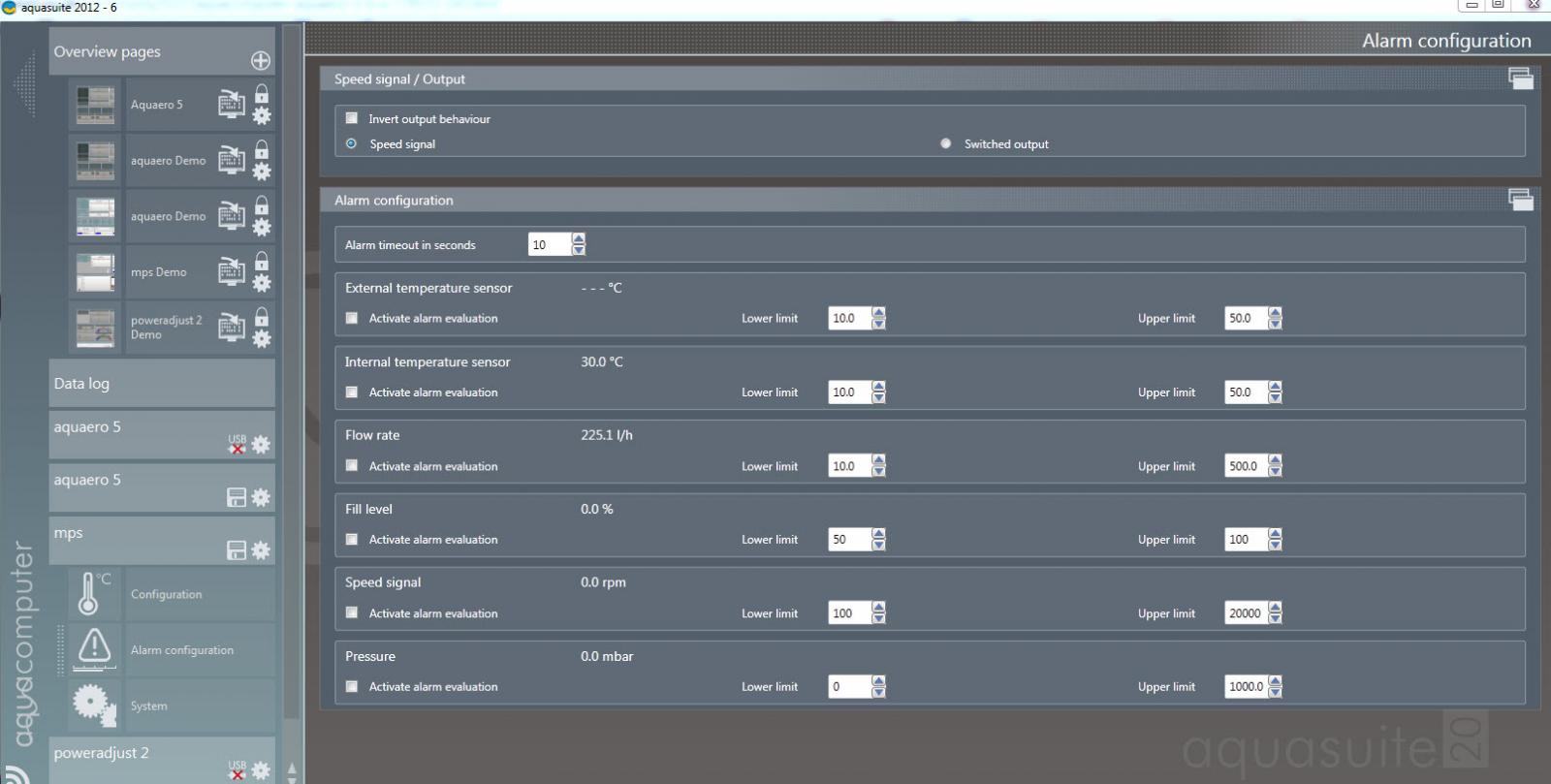Activate alarm evaluation for External temperature sensor

(x=352, y=318)
